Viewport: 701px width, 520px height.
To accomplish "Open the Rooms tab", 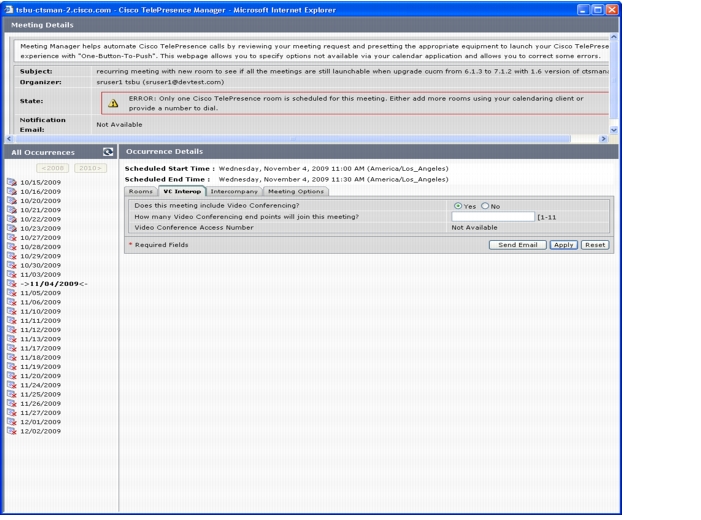I will [141, 191].
